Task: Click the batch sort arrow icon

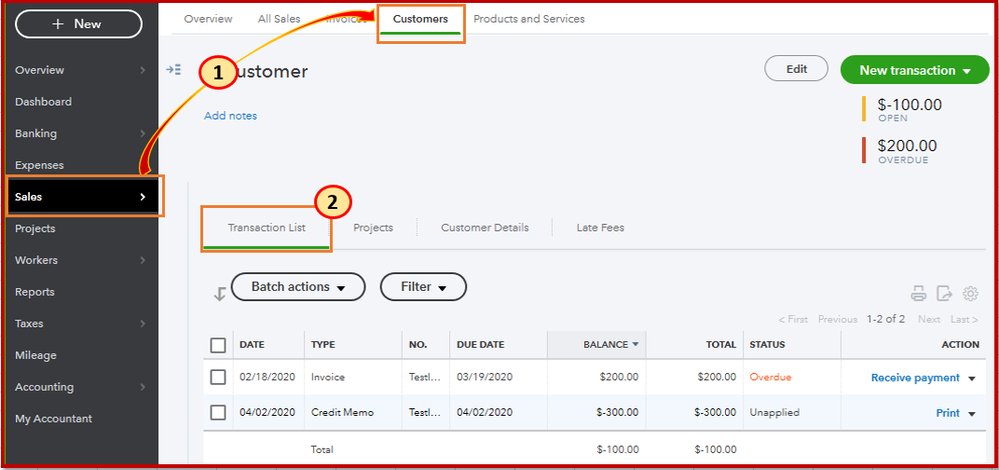Action: tap(220, 294)
